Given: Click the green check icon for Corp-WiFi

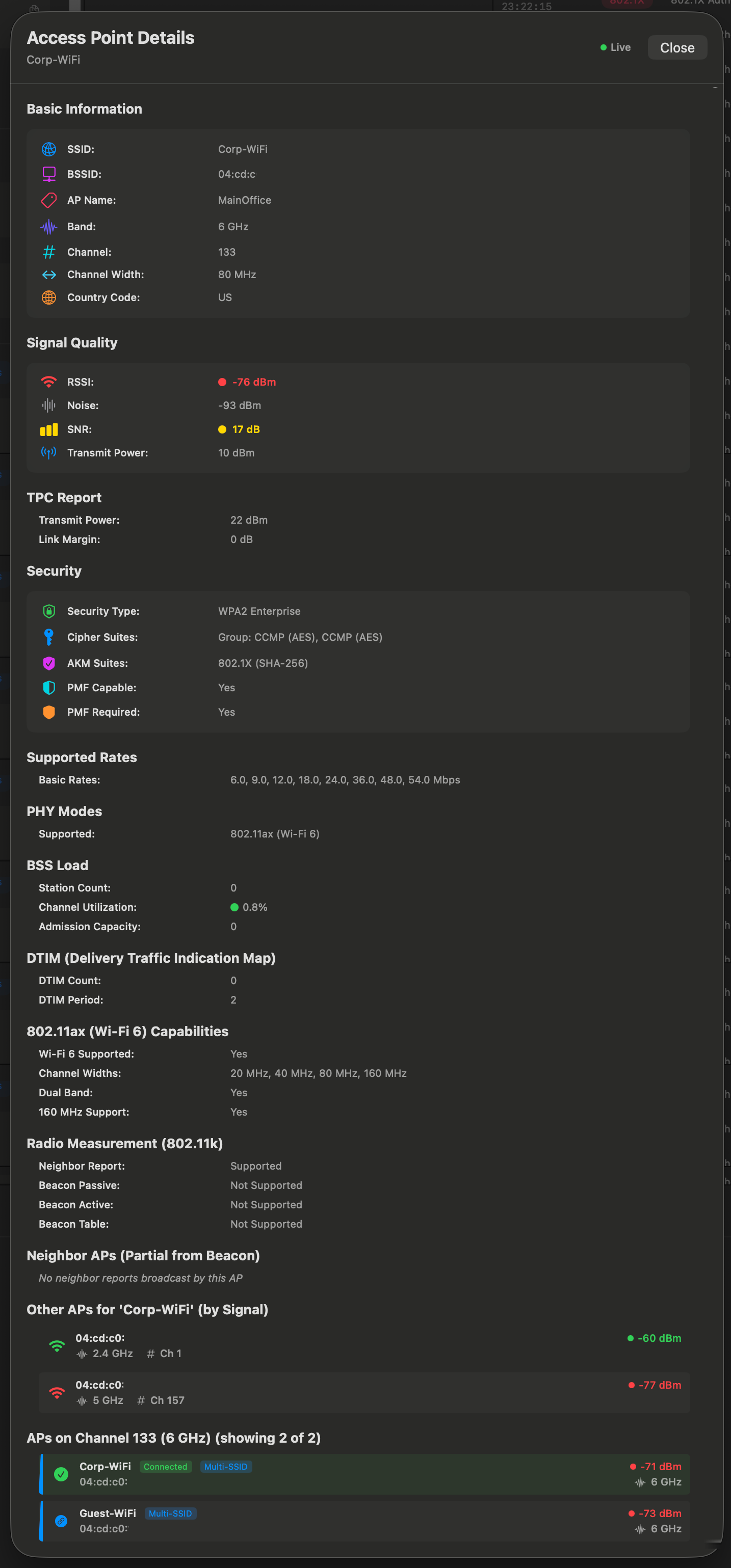Looking at the screenshot, I should (61, 1474).
